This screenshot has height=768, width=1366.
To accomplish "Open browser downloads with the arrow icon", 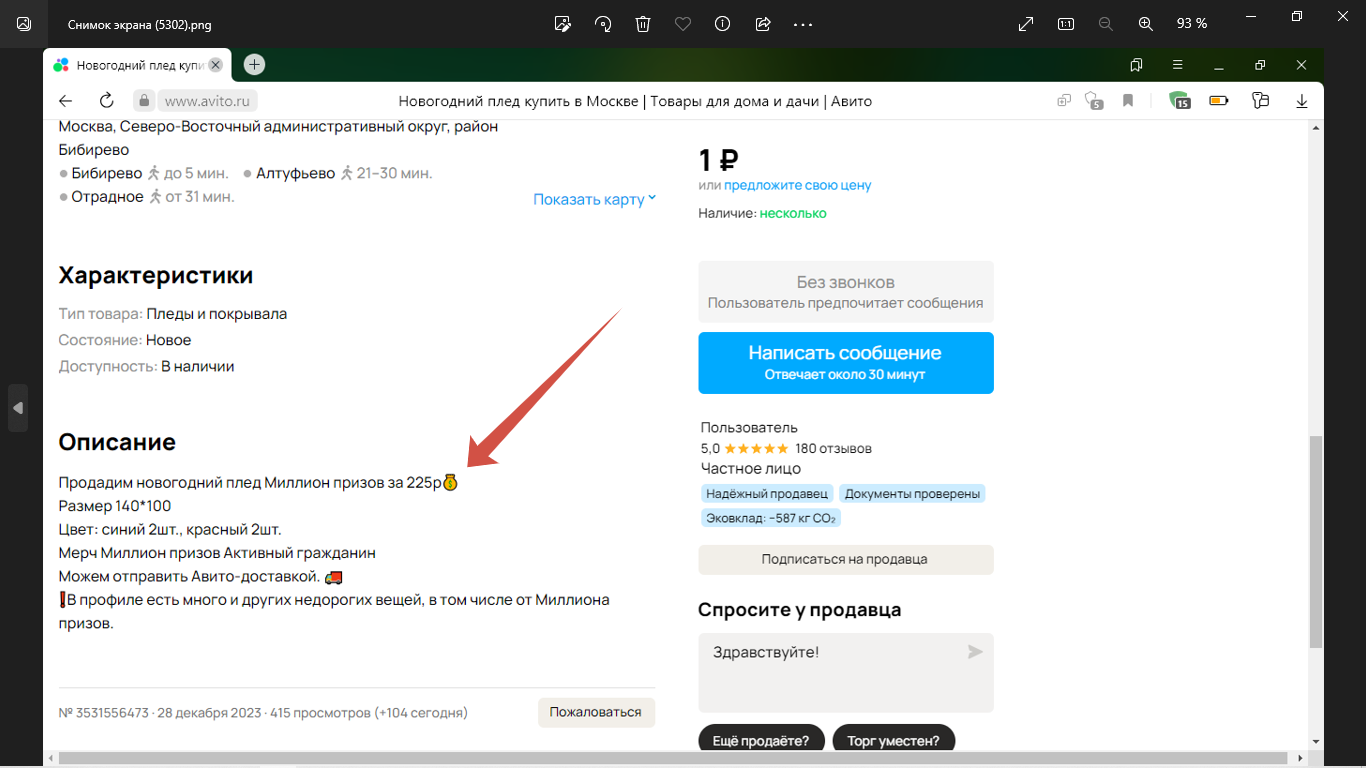I will (1302, 101).
